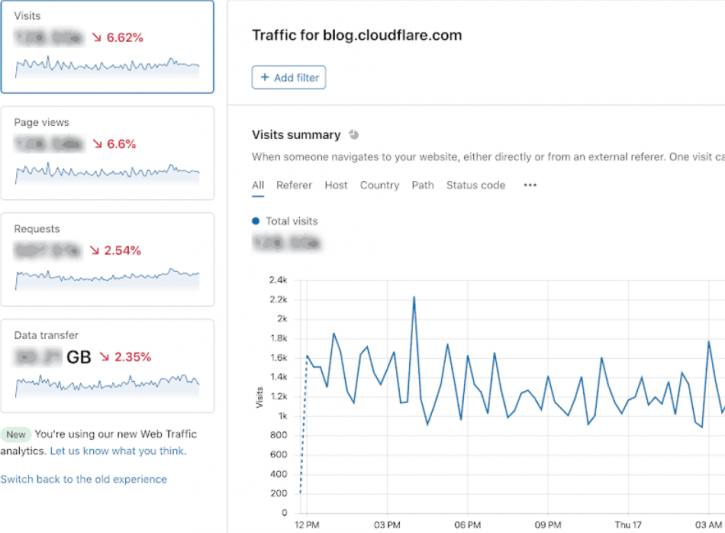The height and width of the screenshot is (533, 725).
Task: Click the Data transfer 2.35% decrease indicator
Action: tap(125, 356)
